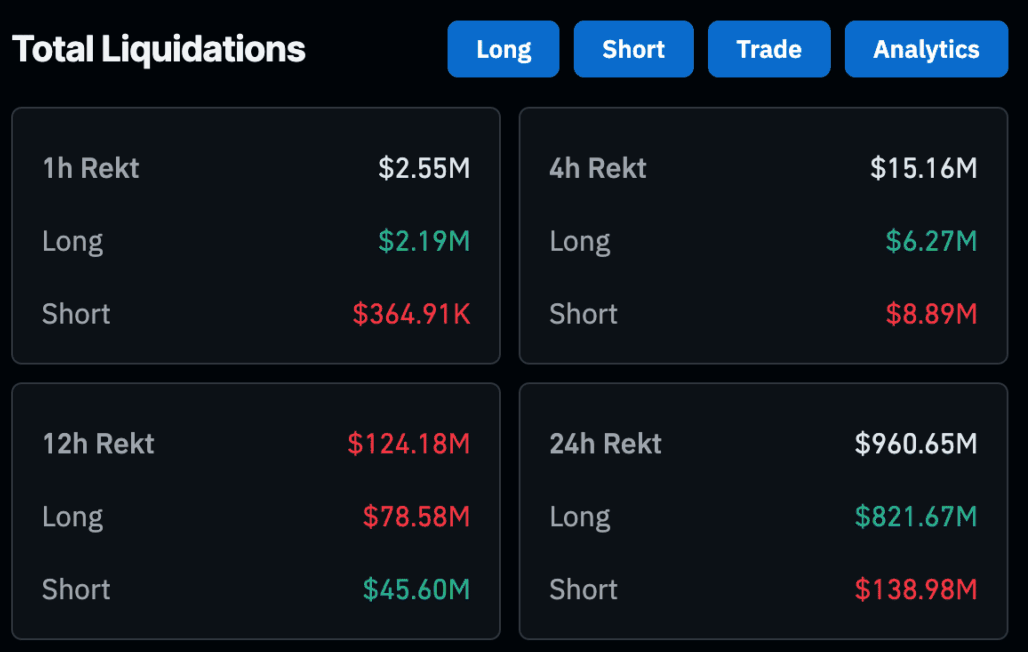1028x652 pixels.
Task: Select the 4h Rekt card
Action: click(763, 235)
